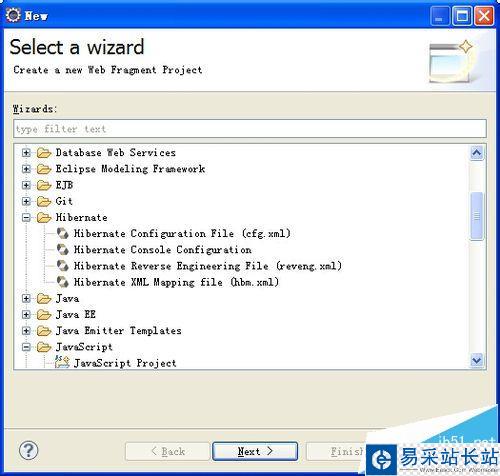Expand the Java EE tree node
This screenshot has width=500, height=476.
26,314
